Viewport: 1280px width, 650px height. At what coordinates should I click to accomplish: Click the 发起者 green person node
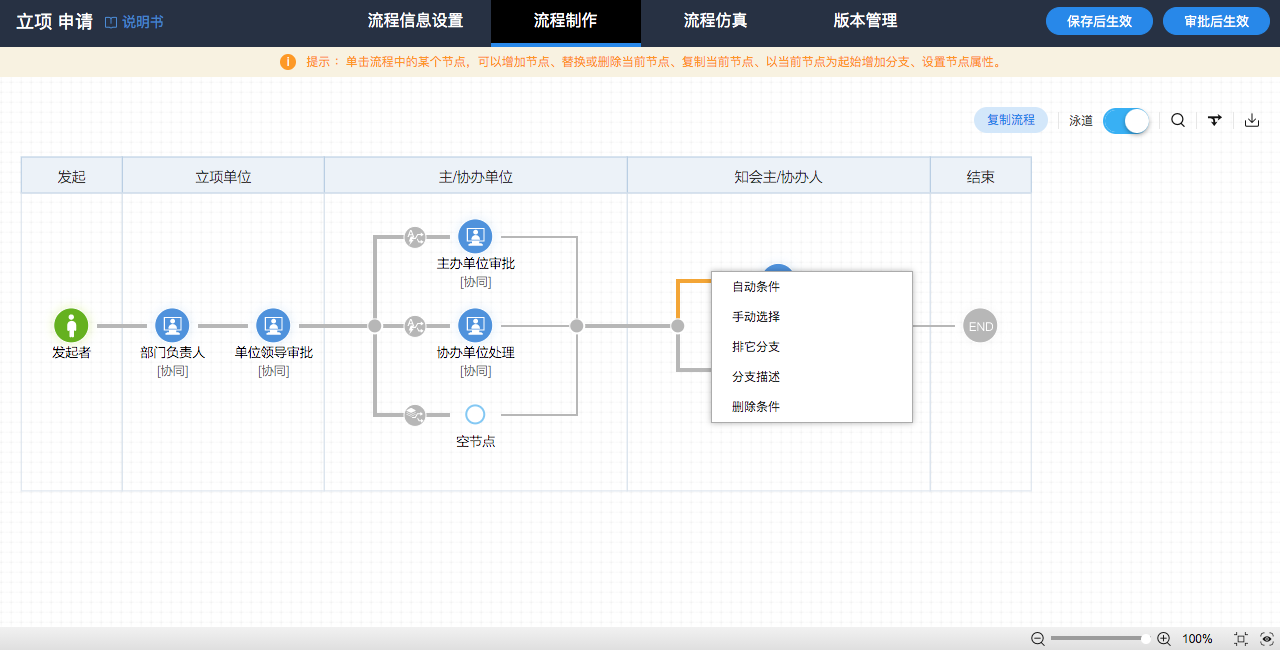tap(71, 325)
